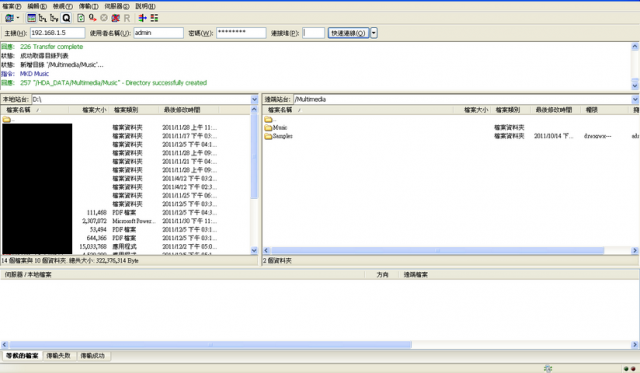Select local row of type Microsoft Power...
Image resolution: width=640 pixels, height=373 pixels.
tap(126, 221)
